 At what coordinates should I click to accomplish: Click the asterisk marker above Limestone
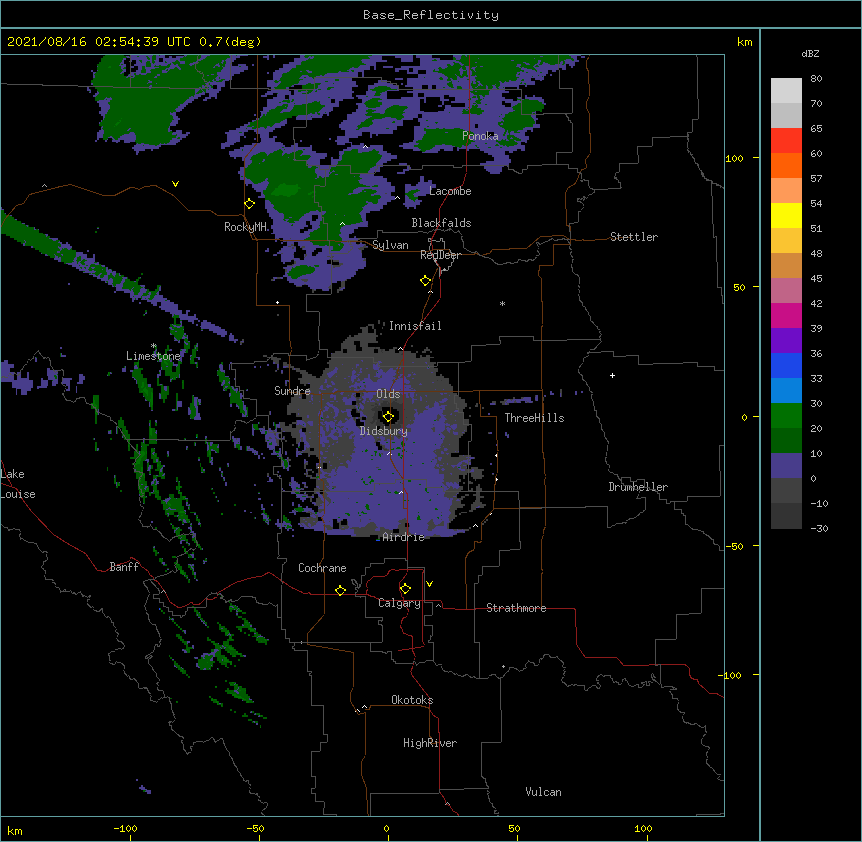(153, 346)
